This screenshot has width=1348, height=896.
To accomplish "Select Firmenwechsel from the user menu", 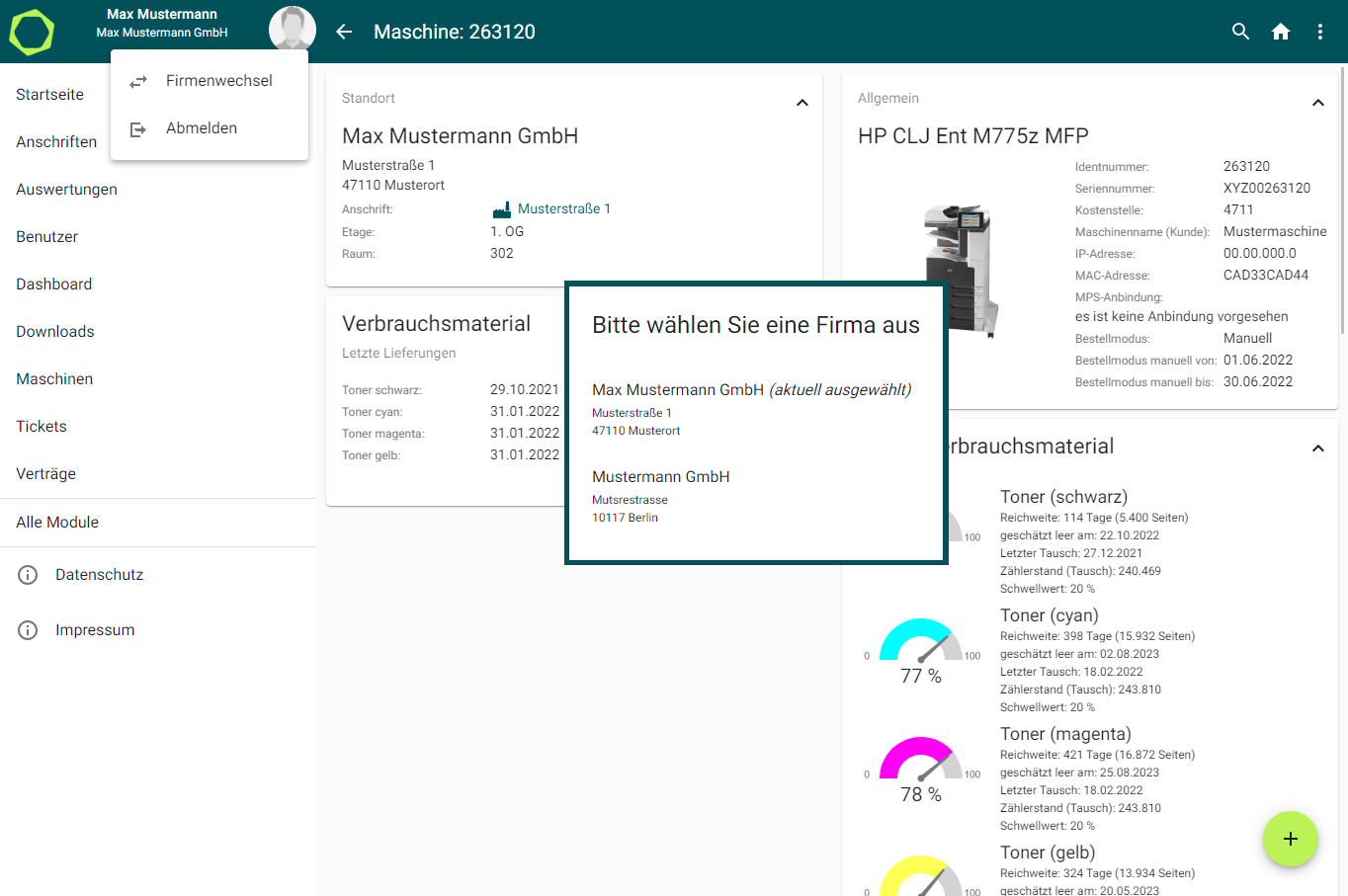I will click(218, 81).
